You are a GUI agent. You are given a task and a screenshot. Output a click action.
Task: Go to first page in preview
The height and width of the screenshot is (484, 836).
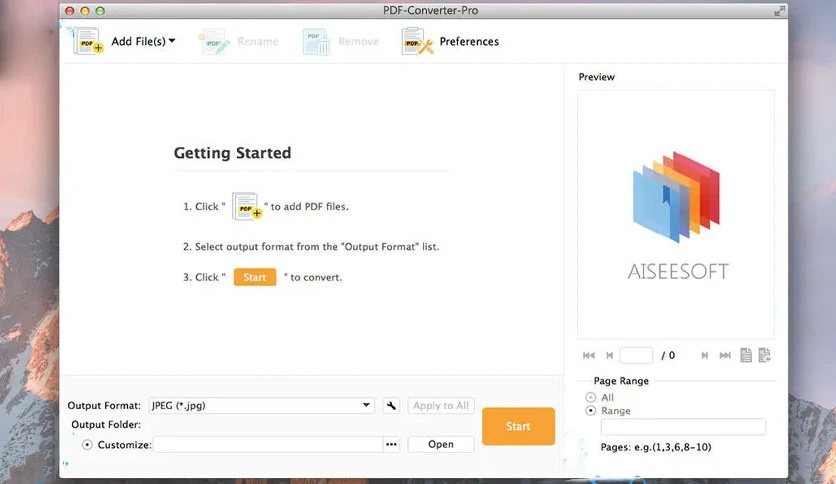[589, 356]
